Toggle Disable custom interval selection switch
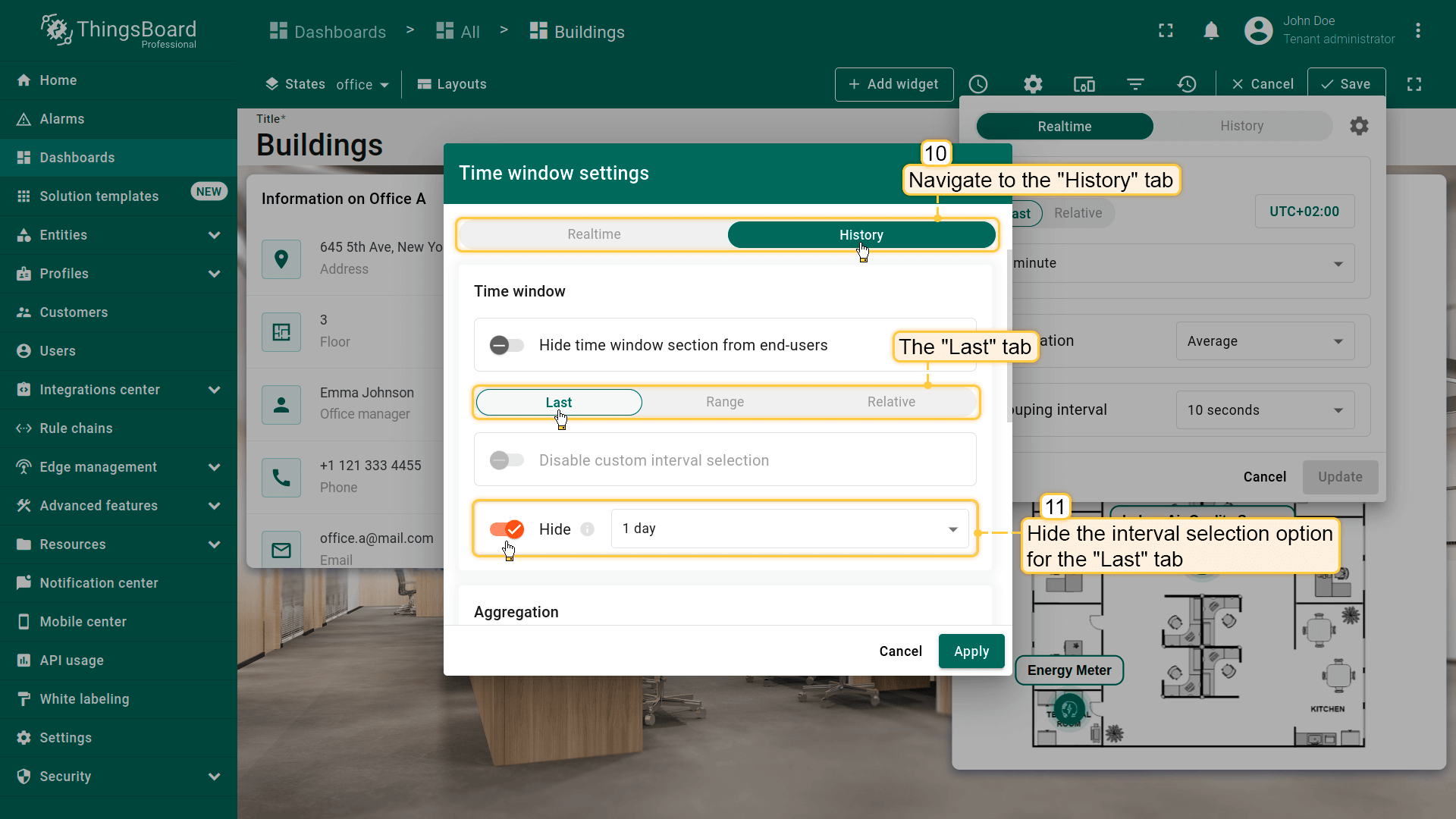Screen dimensions: 1456x819 click(507, 460)
